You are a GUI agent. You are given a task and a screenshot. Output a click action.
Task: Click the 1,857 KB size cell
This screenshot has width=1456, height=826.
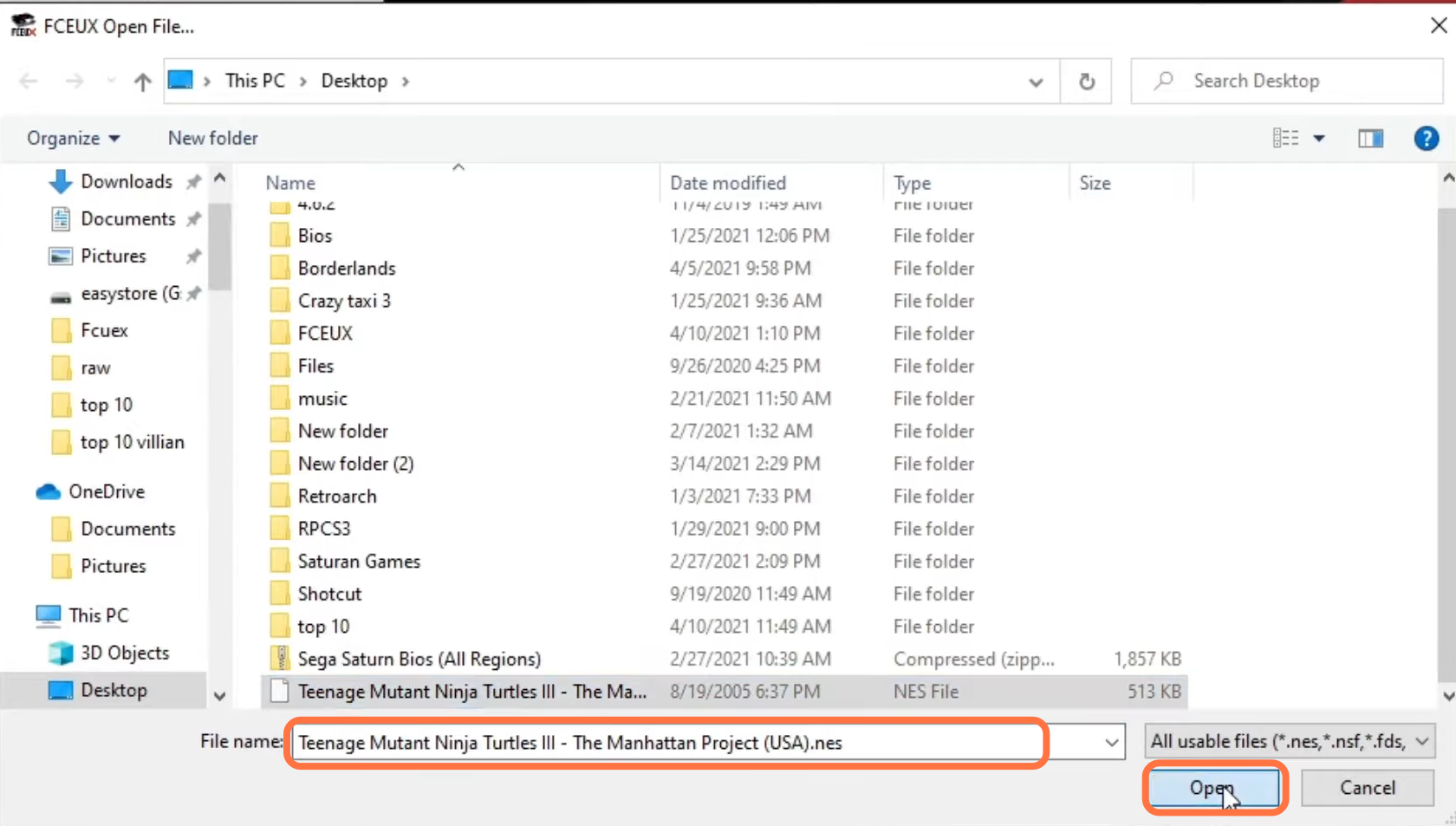[x=1147, y=659]
